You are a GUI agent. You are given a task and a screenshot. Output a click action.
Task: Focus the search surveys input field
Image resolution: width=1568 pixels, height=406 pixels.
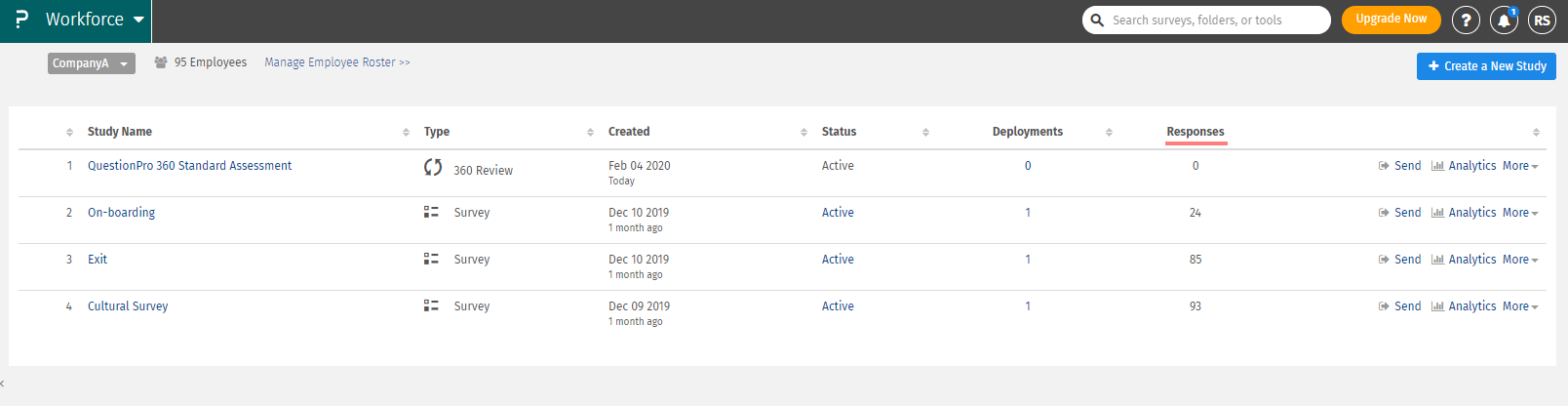[1214, 20]
